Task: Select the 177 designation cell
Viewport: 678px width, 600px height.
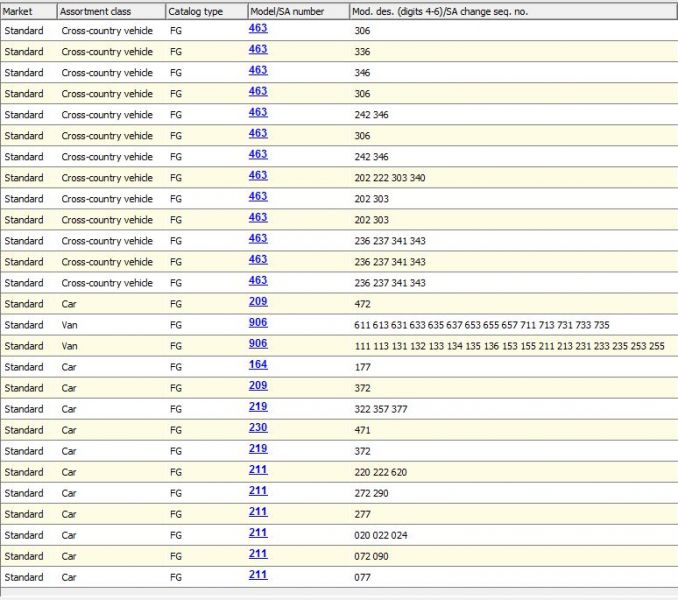Action: point(362,367)
